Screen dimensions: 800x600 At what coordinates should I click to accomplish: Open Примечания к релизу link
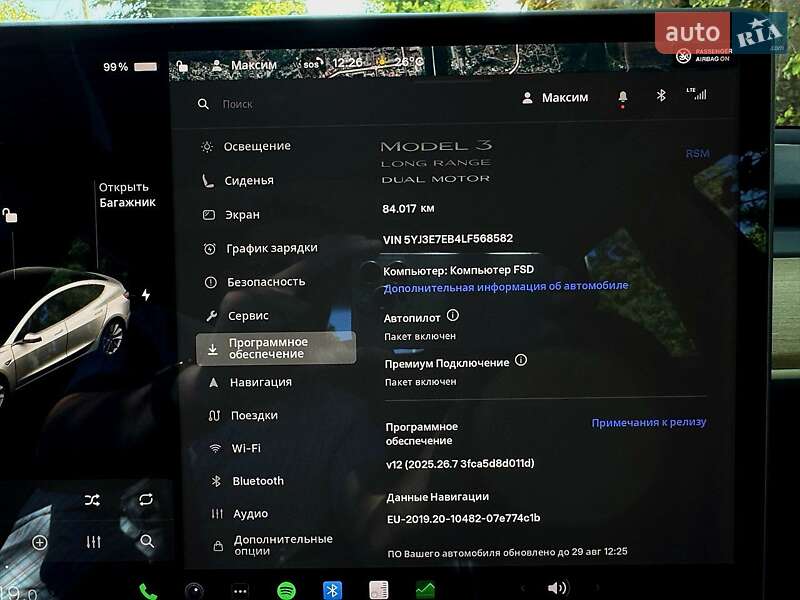point(648,422)
